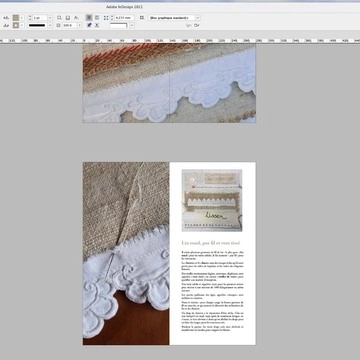The width and height of the screenshot is (360, 360).
Task: Click the corner size stepper arrows
Action: click(x=112, y=18)
